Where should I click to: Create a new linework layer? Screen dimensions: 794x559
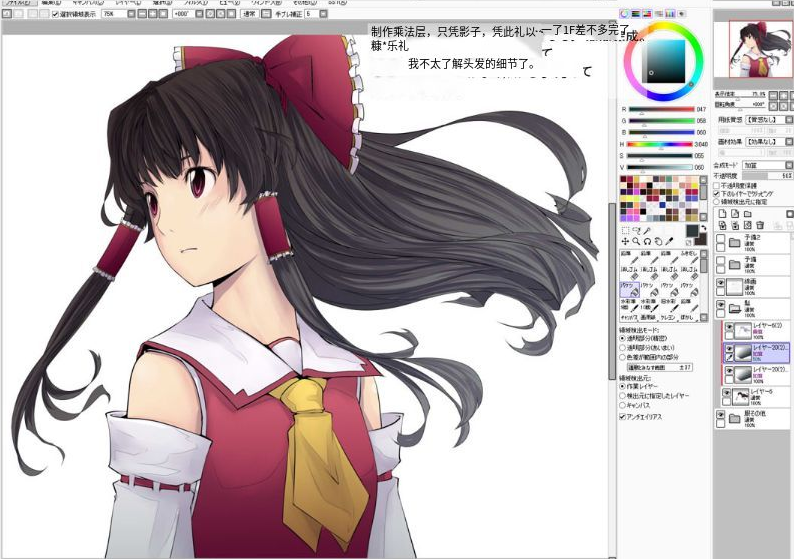[x=735, y=214]
